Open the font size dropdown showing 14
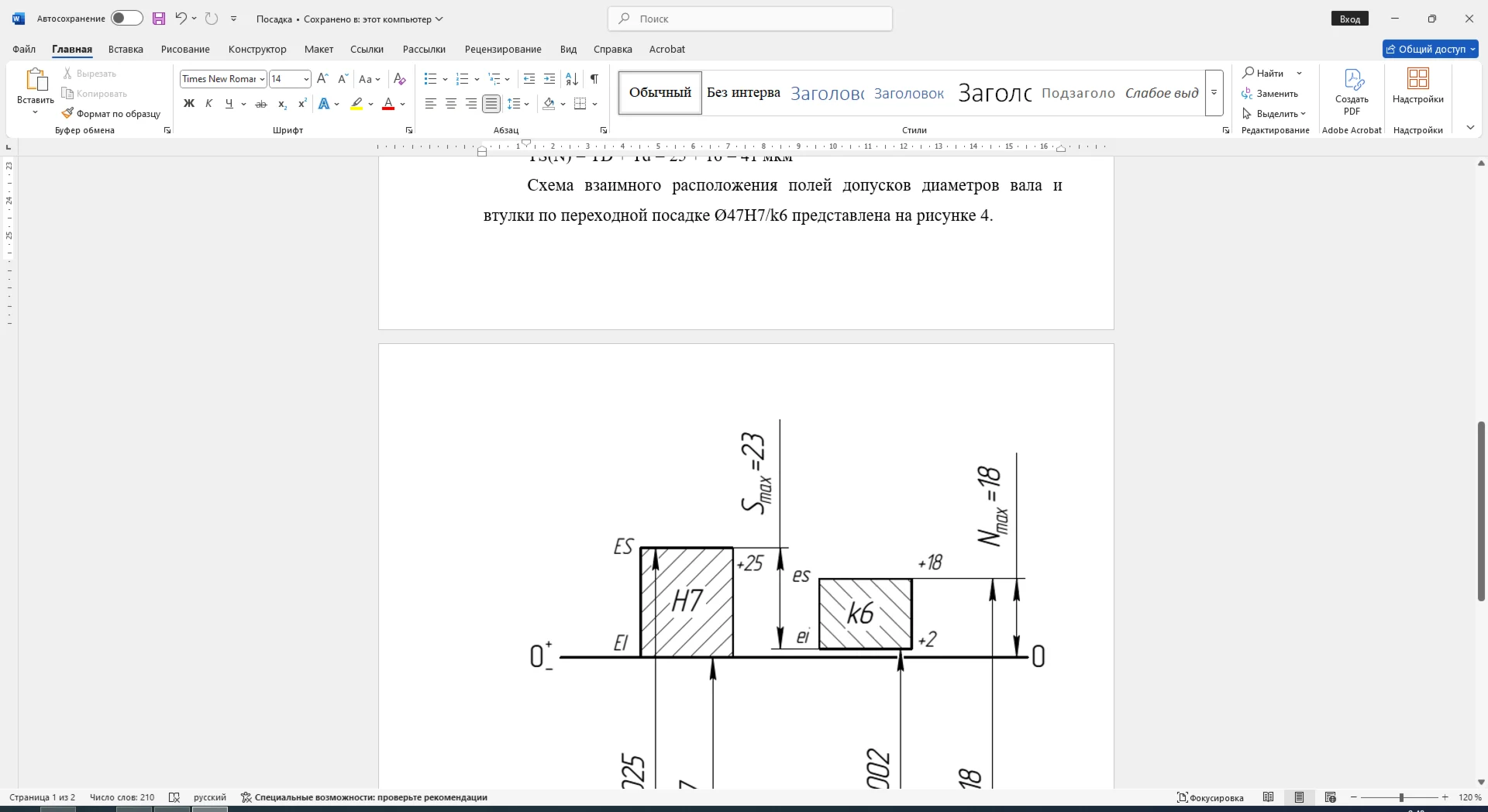 pyautogui.click(x=306, y=79)
